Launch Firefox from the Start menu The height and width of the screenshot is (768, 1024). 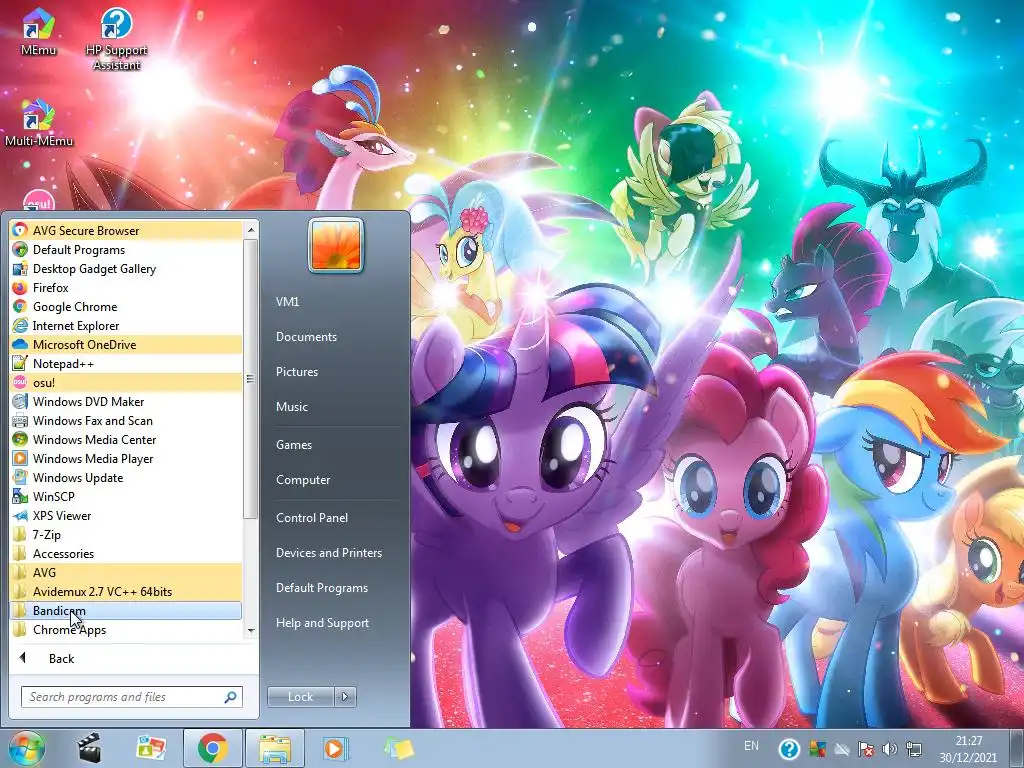[126, 287]
